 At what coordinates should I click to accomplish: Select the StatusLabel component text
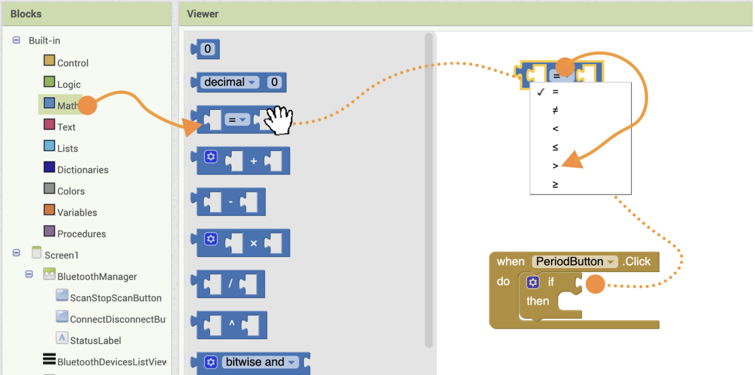click(x=95, y=341)
